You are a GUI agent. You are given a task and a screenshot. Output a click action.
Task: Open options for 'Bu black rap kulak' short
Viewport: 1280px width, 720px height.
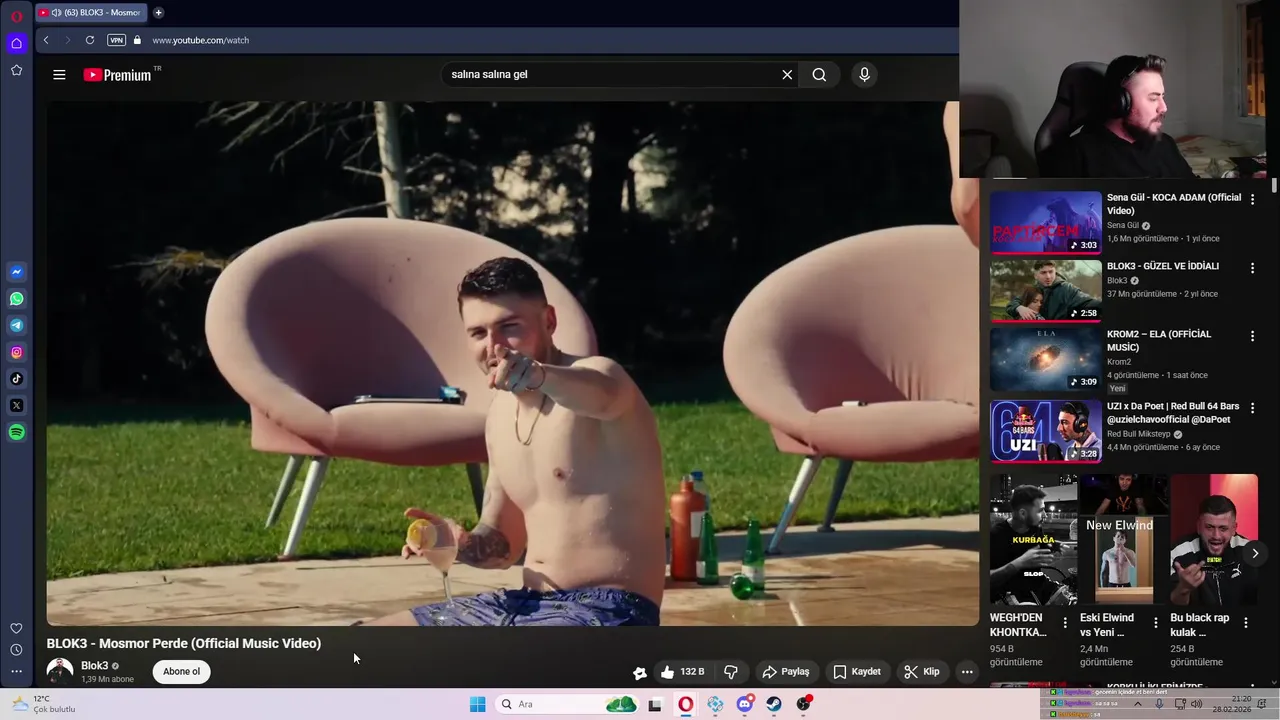tap(1245, 622)
